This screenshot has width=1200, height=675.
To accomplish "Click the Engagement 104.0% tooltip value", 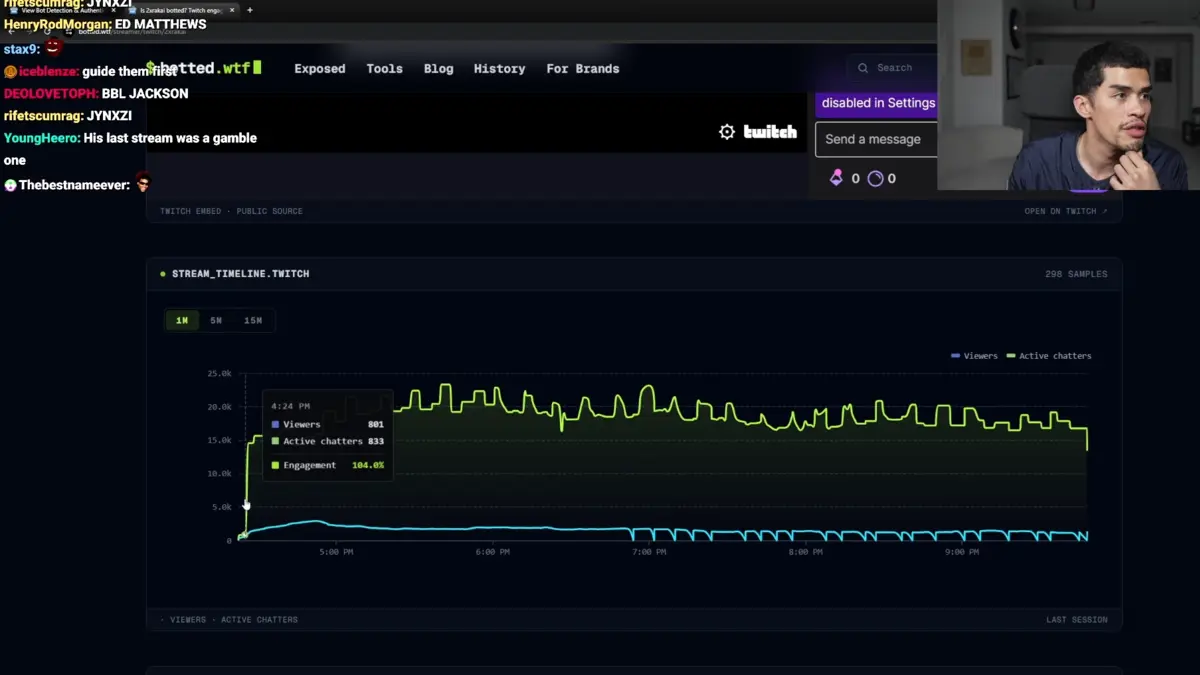I will coord(368,465).
